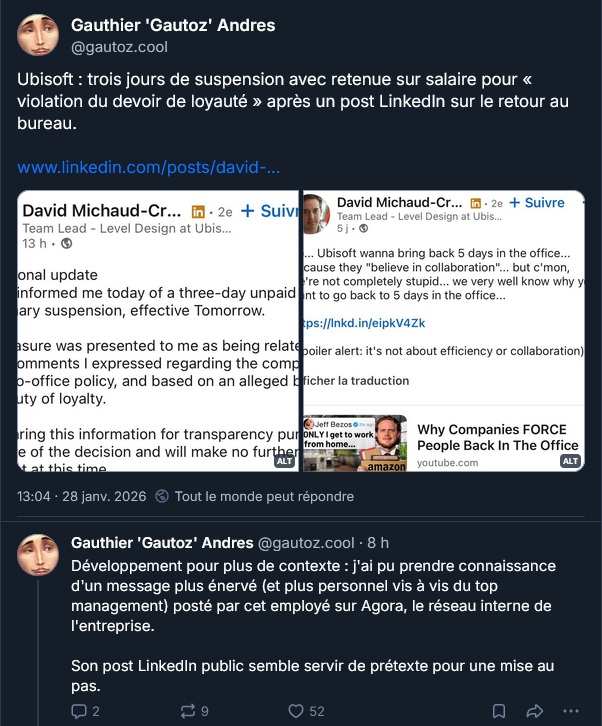Like the reply with 52 likes
602x726 pixels.
point(295,711)
